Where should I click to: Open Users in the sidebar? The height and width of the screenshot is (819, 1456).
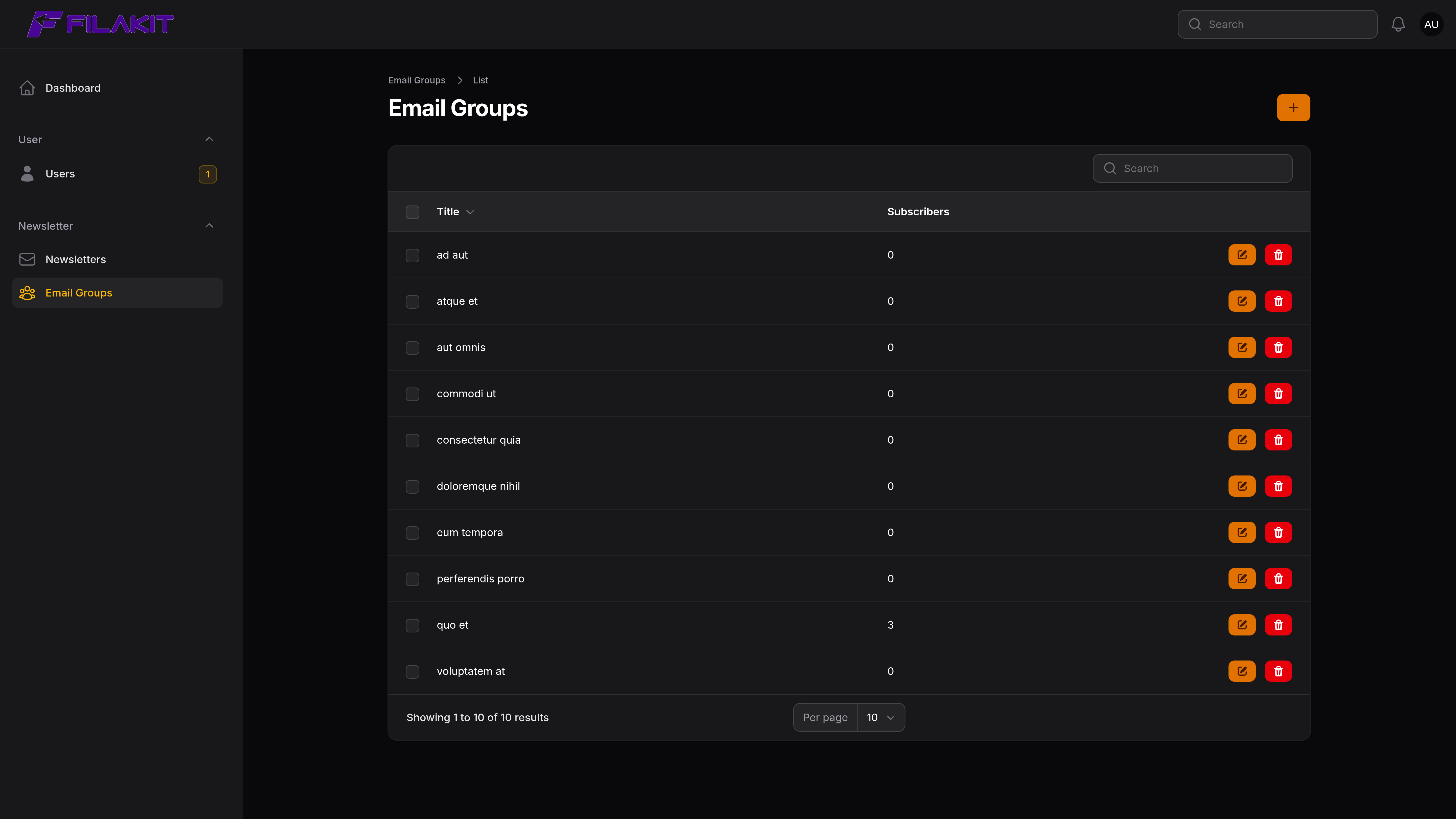pos(117,174)
